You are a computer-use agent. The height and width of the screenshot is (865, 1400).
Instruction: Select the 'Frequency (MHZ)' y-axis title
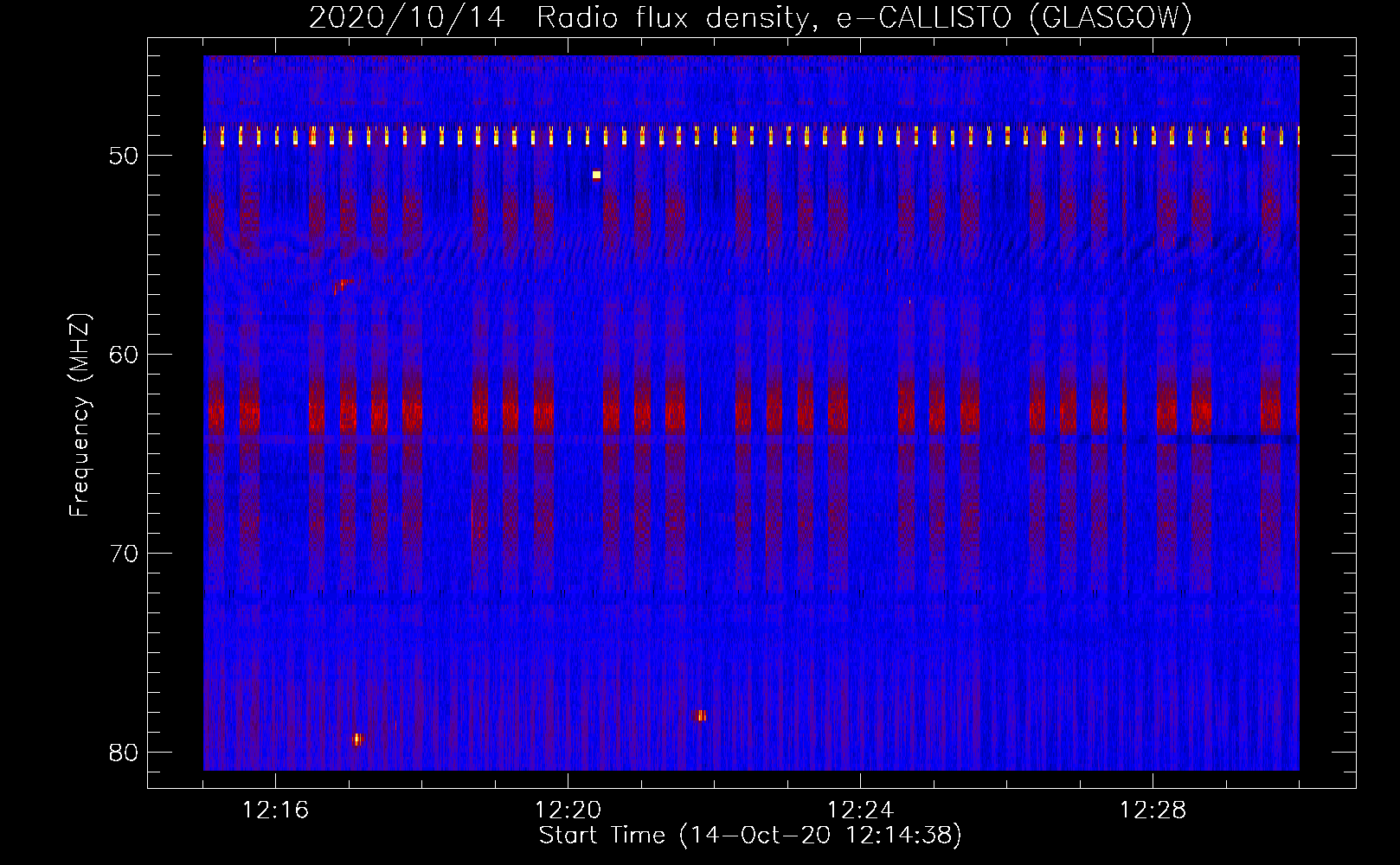(80, 415)
